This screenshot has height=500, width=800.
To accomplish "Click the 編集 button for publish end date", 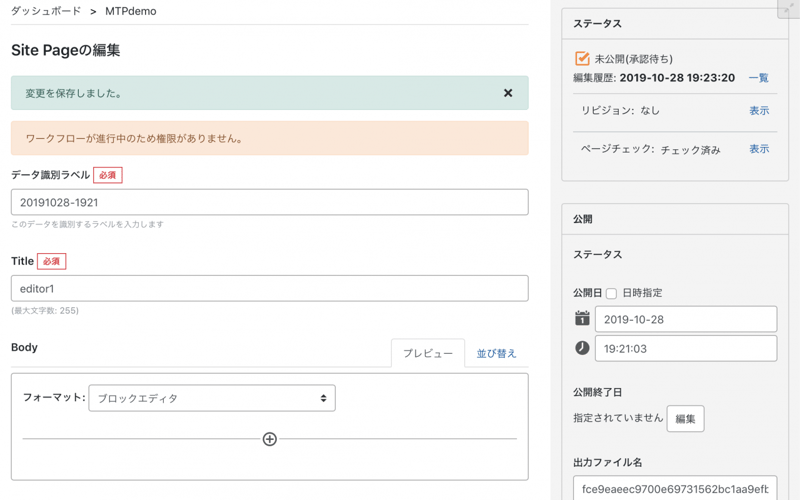I will (x=685, y=419).
